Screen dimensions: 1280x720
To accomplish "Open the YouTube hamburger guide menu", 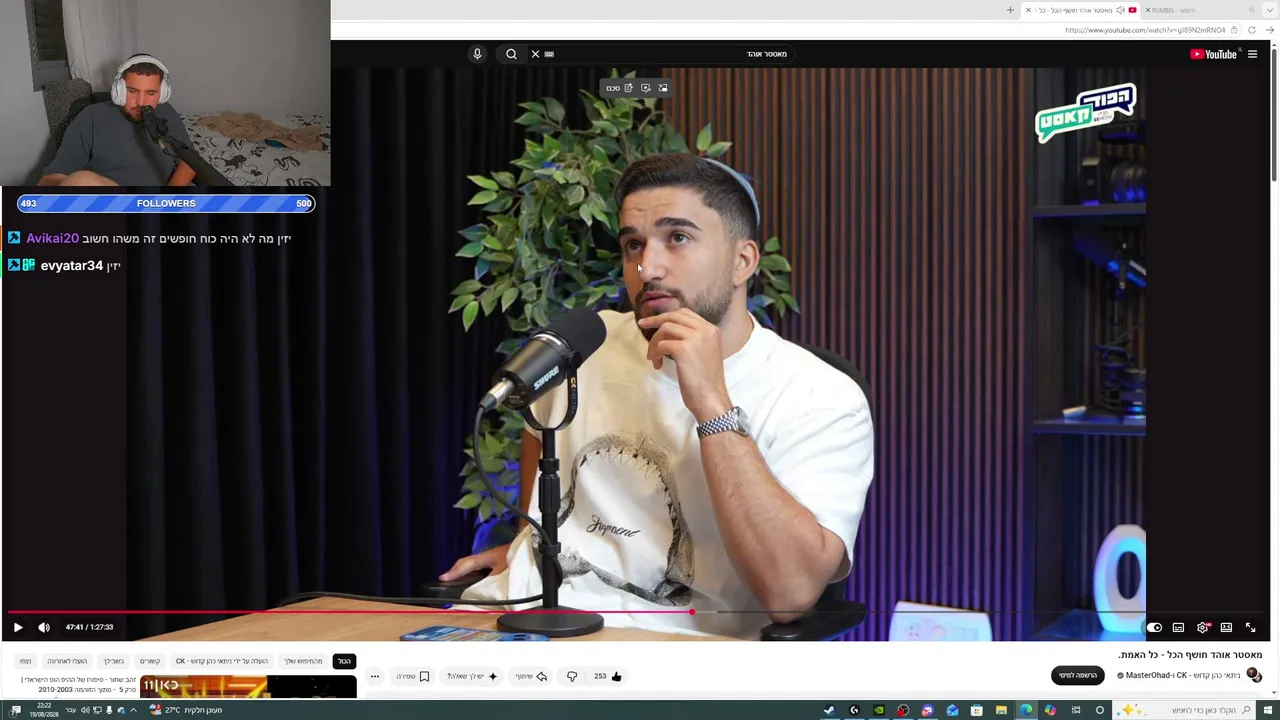I will 1252,54.
